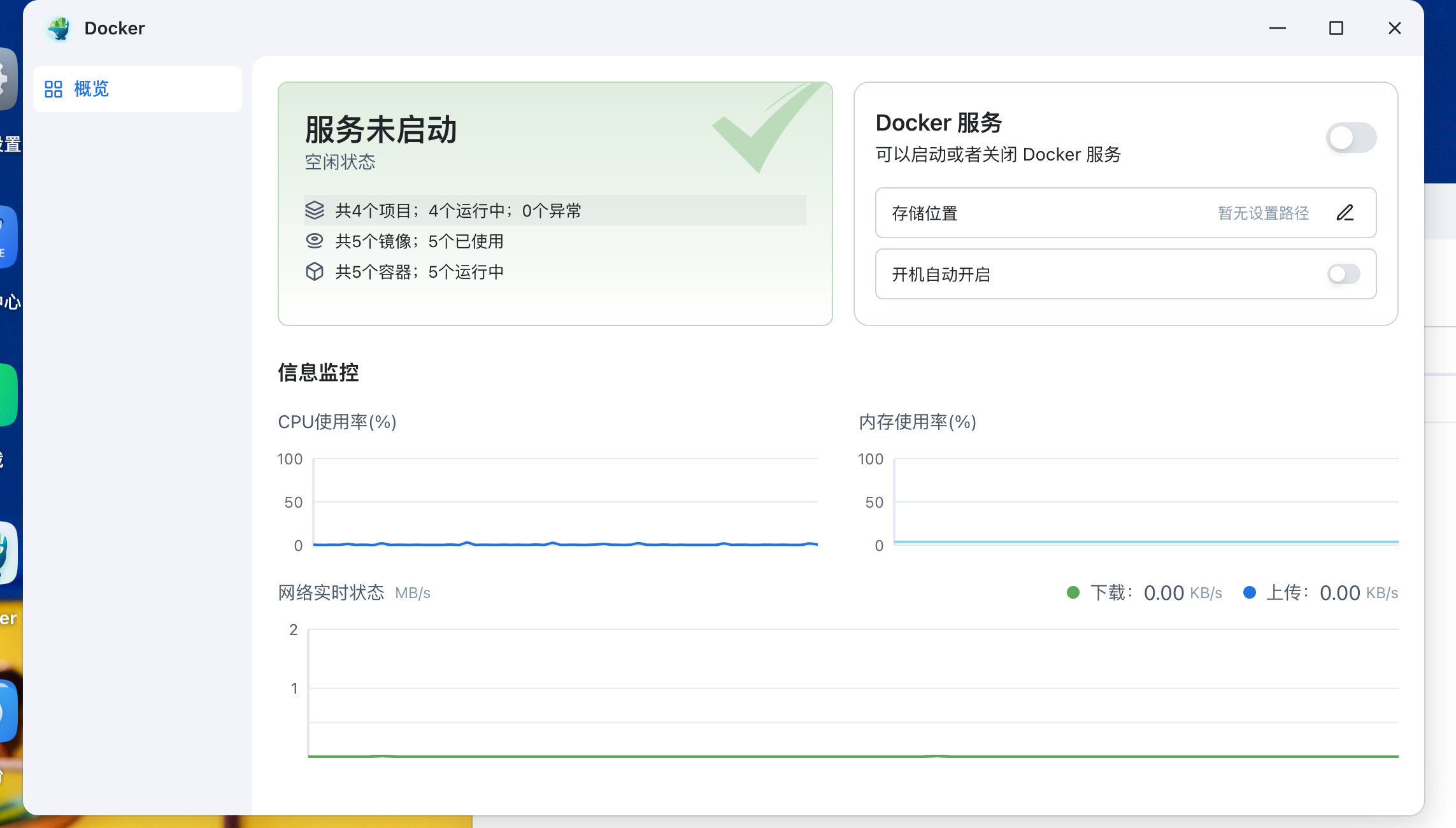The image size is (1456, 828).
Task: Click the overview grid icon in sidebar
Action: (54, 89)
